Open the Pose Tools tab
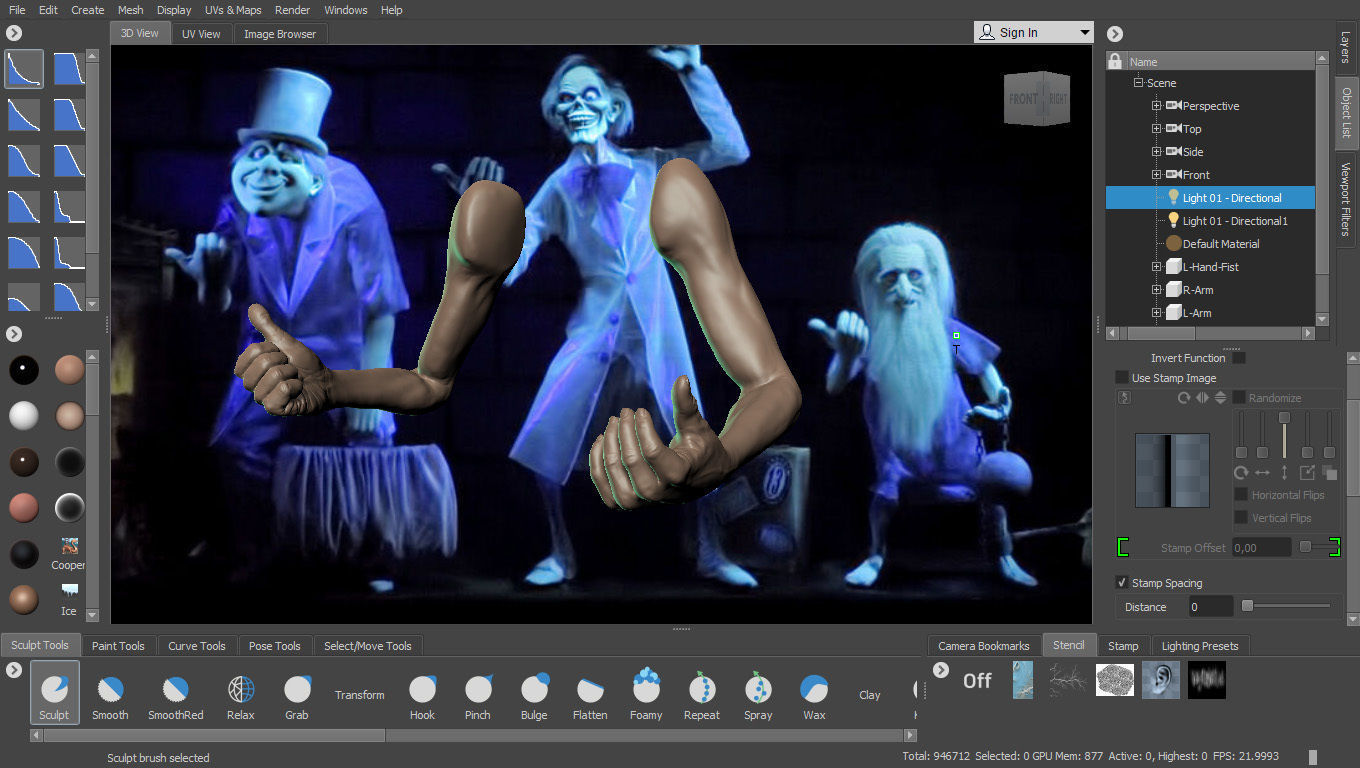1360x768 pixels. [x=275, y=646]
